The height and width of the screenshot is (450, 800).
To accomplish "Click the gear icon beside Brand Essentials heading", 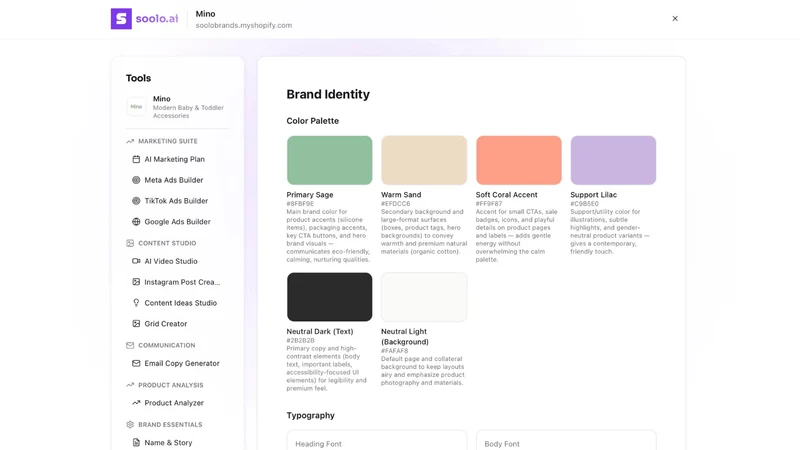I will [130, 424].
